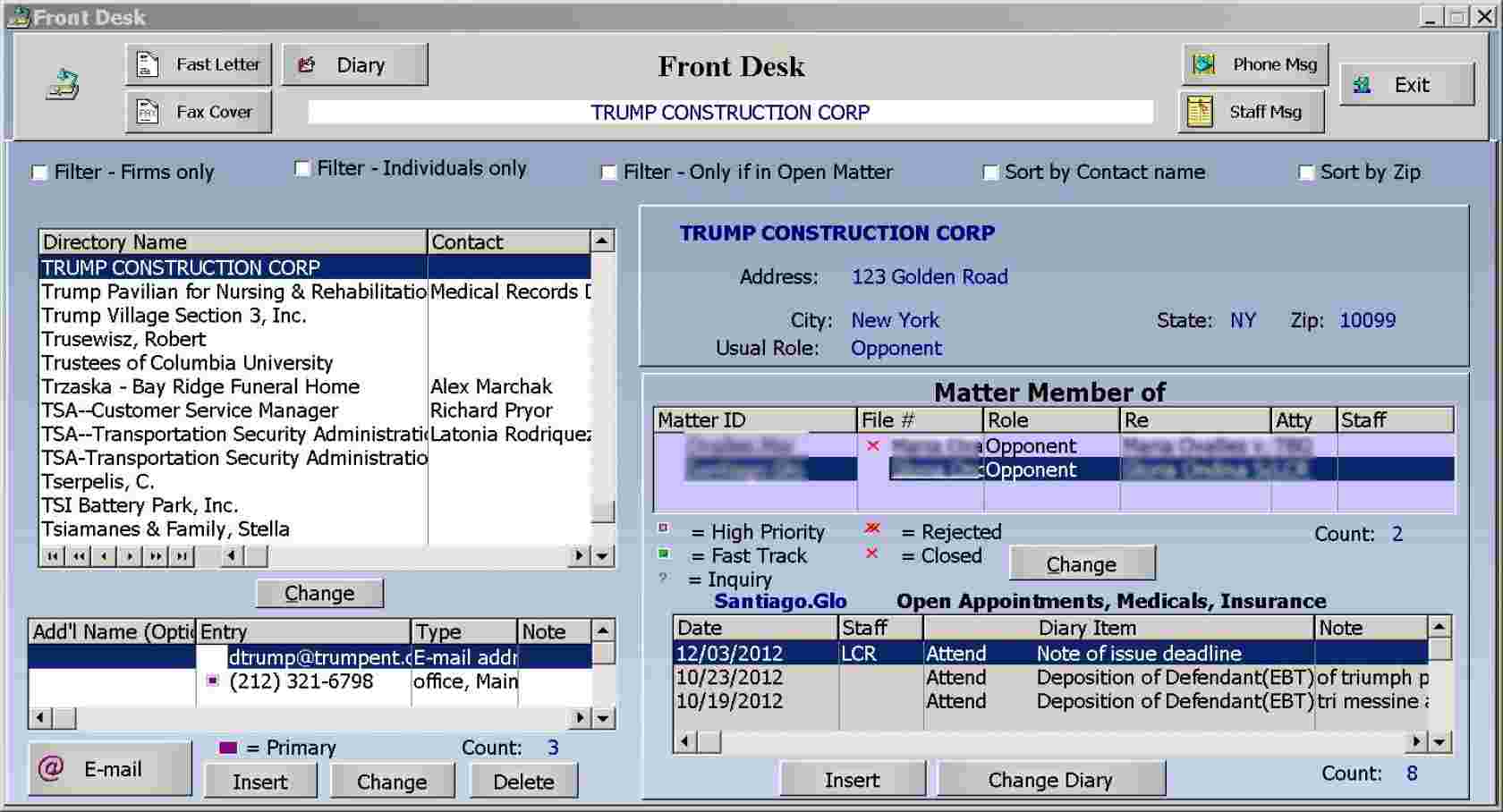Go forward one page in directory list

[157, 556]
